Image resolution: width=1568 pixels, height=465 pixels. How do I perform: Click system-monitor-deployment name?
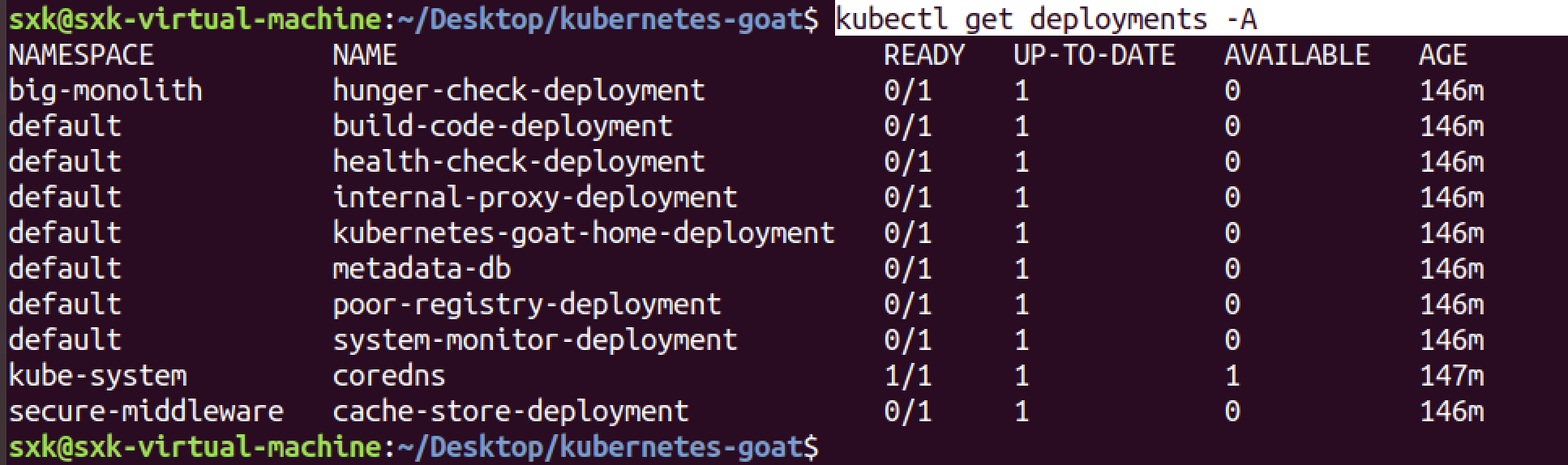click(535, 339)
